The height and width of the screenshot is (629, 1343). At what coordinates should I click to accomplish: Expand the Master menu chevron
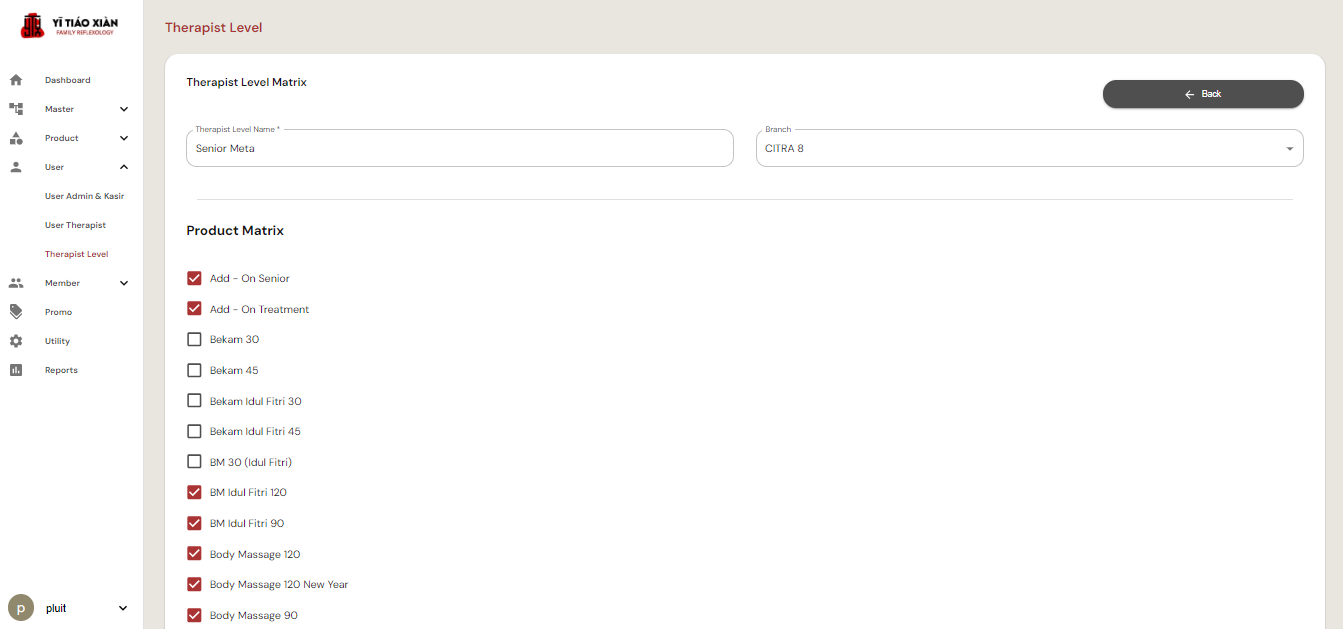click(124, 109)
